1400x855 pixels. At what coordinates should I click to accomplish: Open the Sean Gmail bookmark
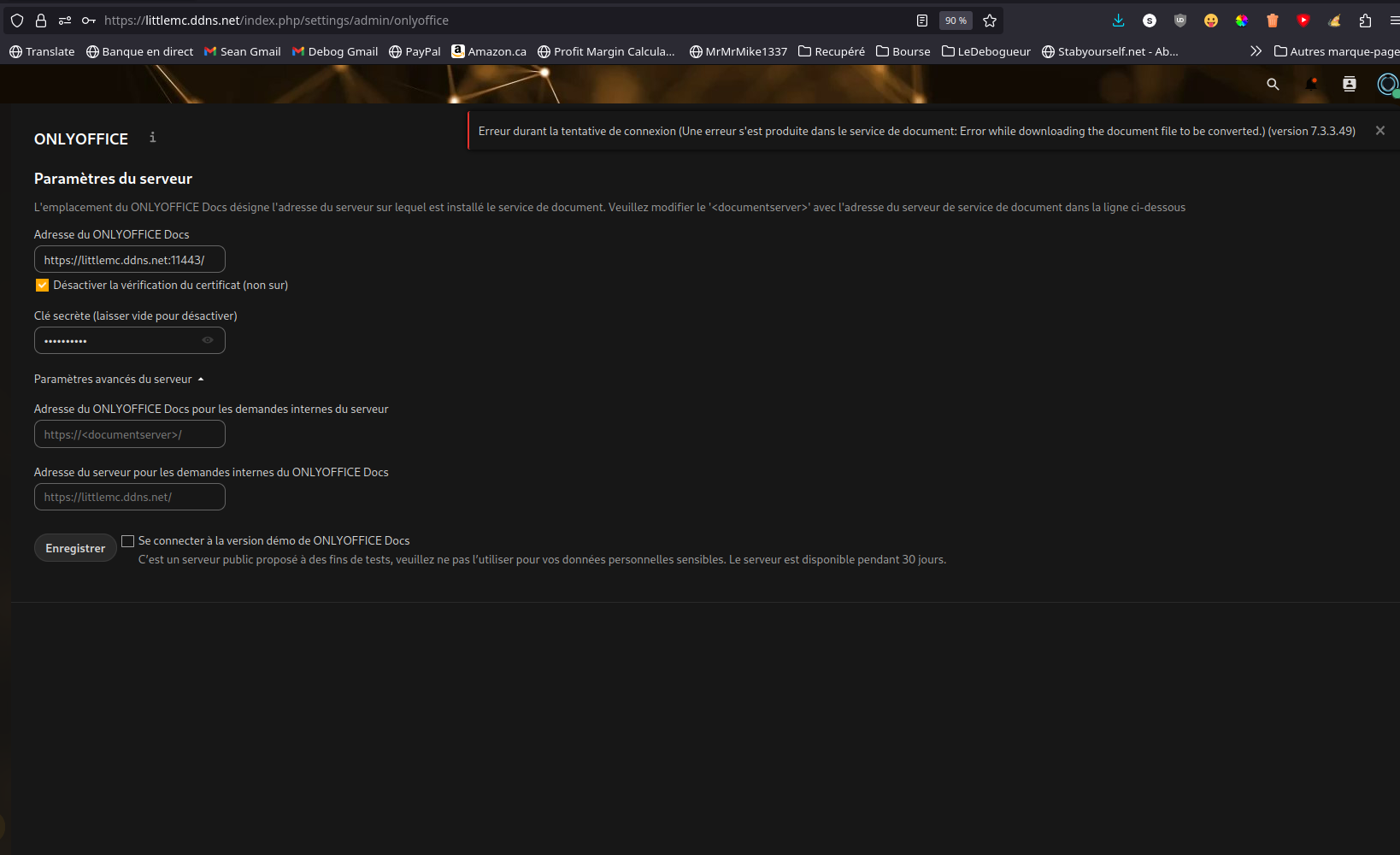click(243, 51)
